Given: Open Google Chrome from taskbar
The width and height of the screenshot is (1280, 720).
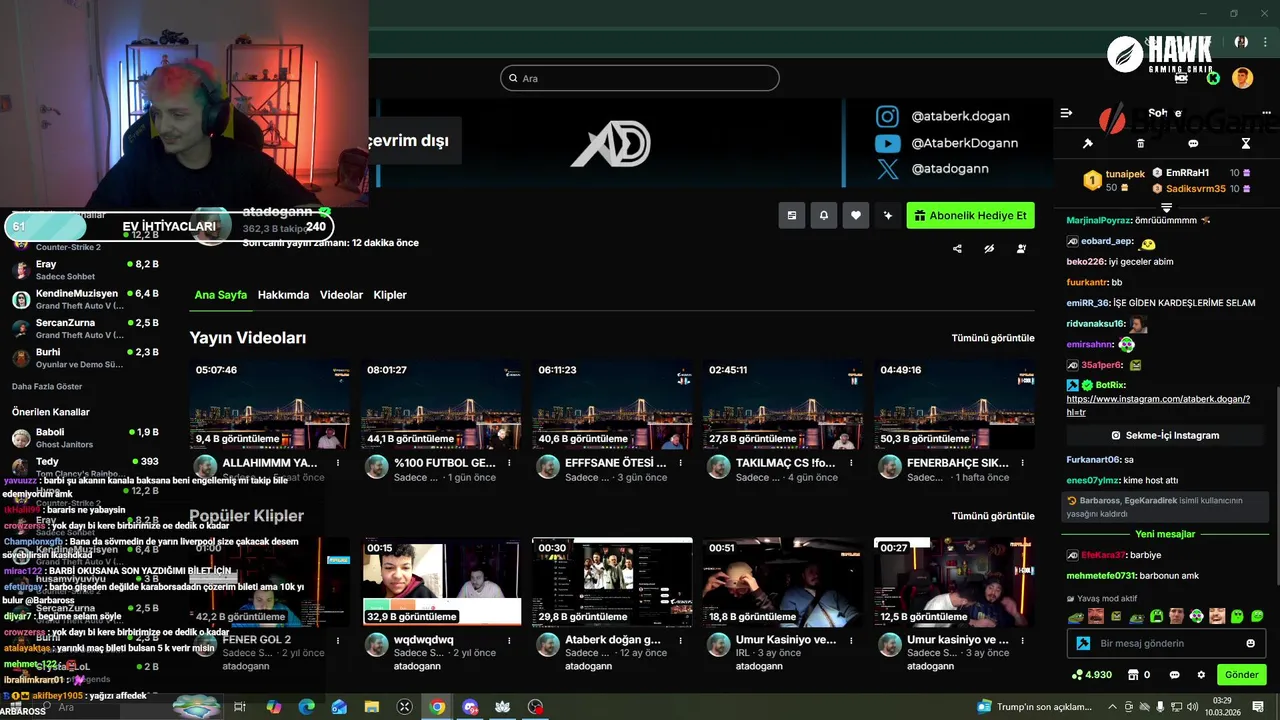Looking at the screenshot, I should point(437,707).
